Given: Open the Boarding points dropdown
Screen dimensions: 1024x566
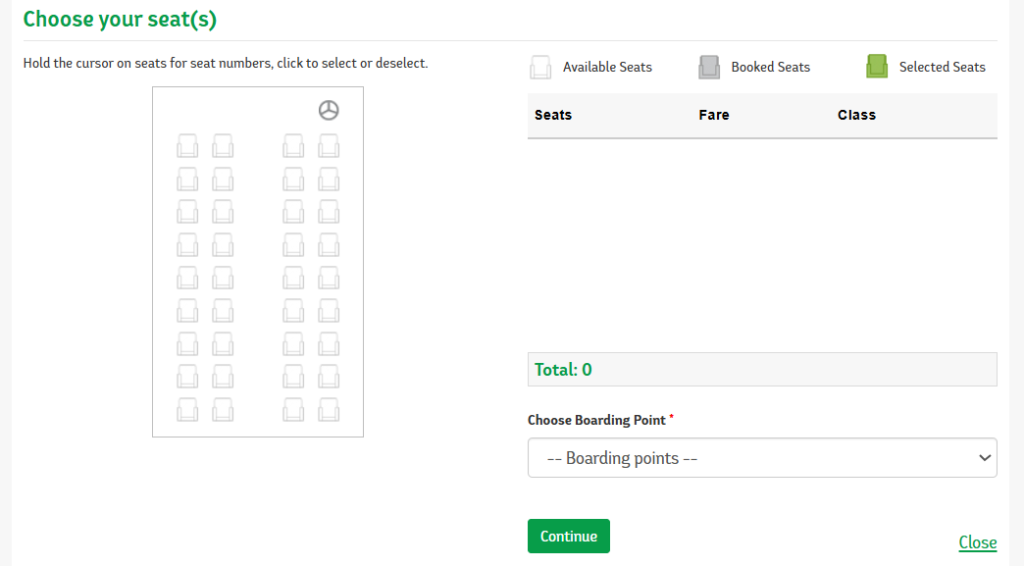Looking at the screenshot, I should tap(762, 458).
